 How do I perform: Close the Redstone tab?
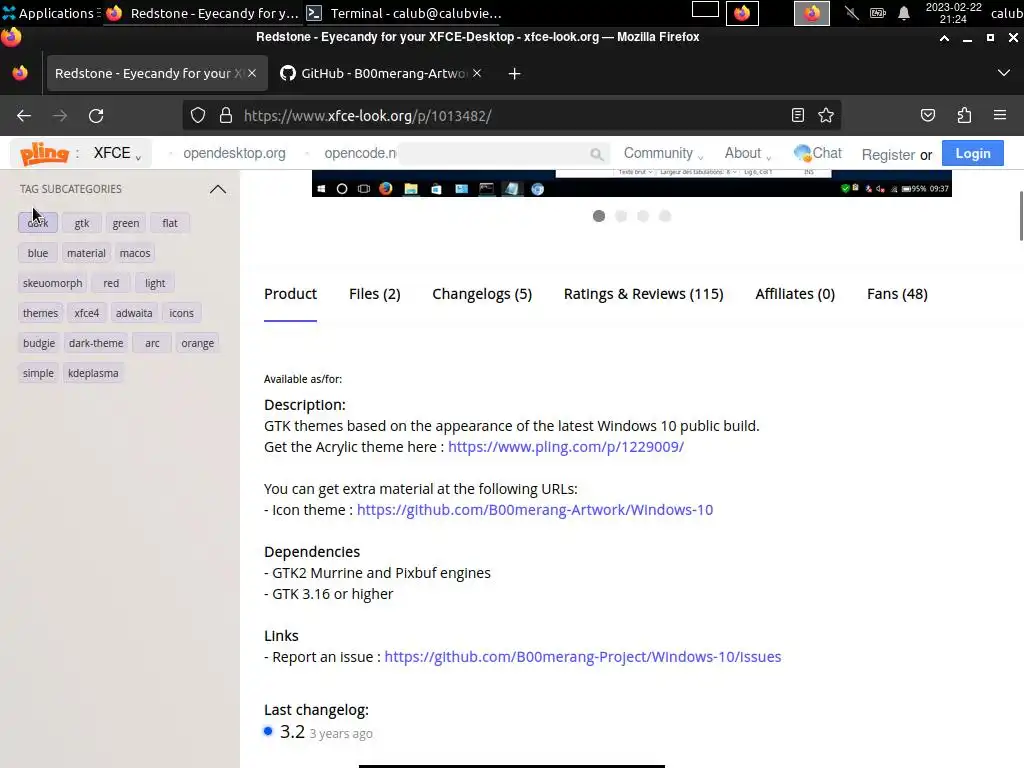click(252, 73)
